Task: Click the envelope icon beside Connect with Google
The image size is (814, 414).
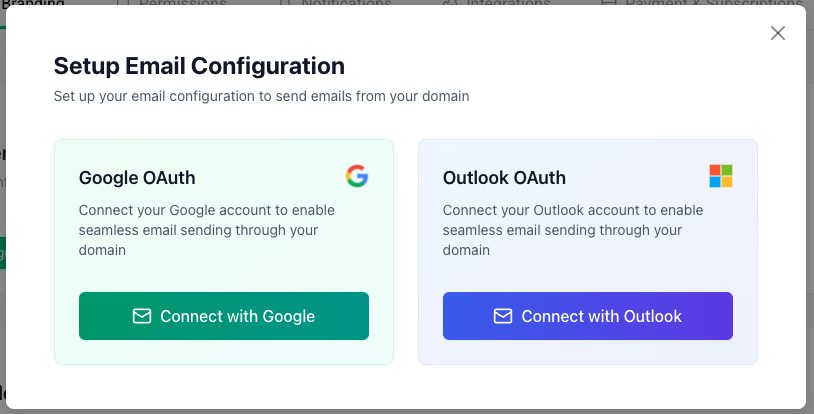Action: (x=142, y=316)
